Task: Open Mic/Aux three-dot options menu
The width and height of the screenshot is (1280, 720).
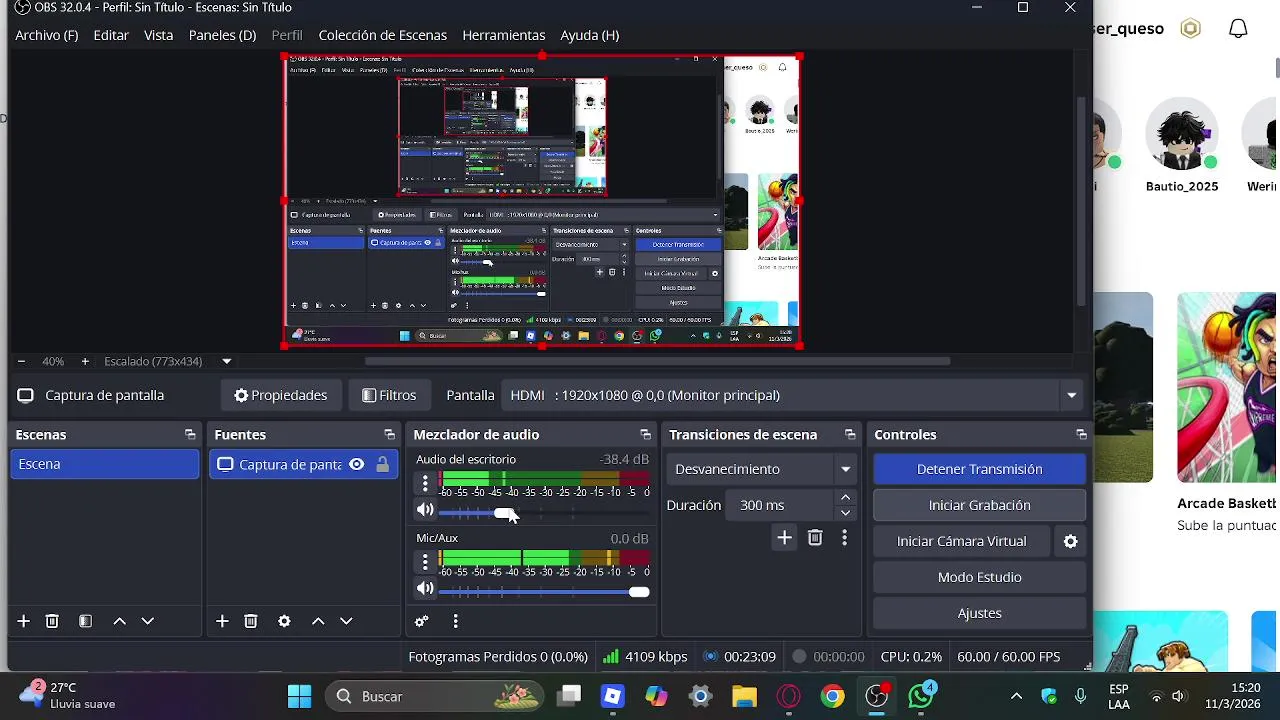Action: tap(425, 563)
